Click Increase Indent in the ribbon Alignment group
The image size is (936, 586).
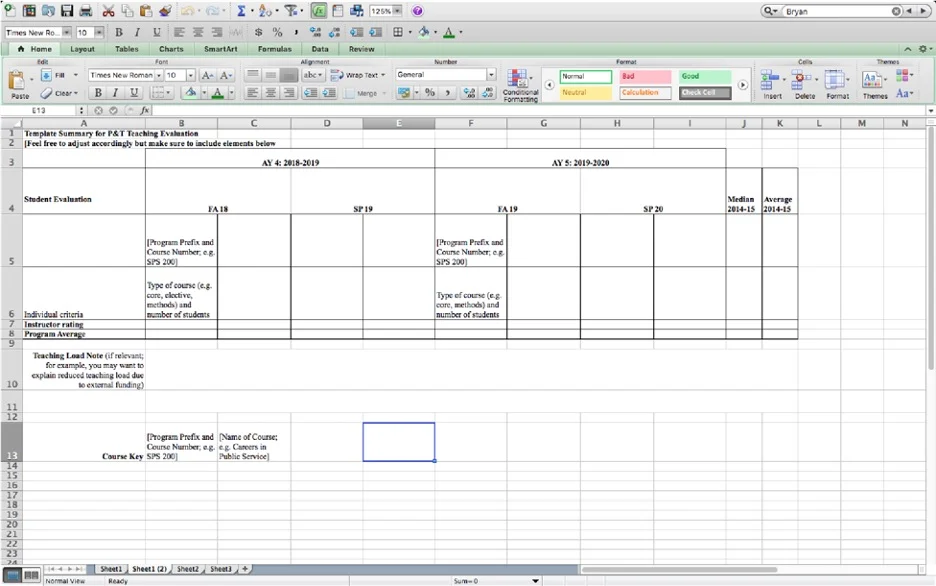[329, 92]
